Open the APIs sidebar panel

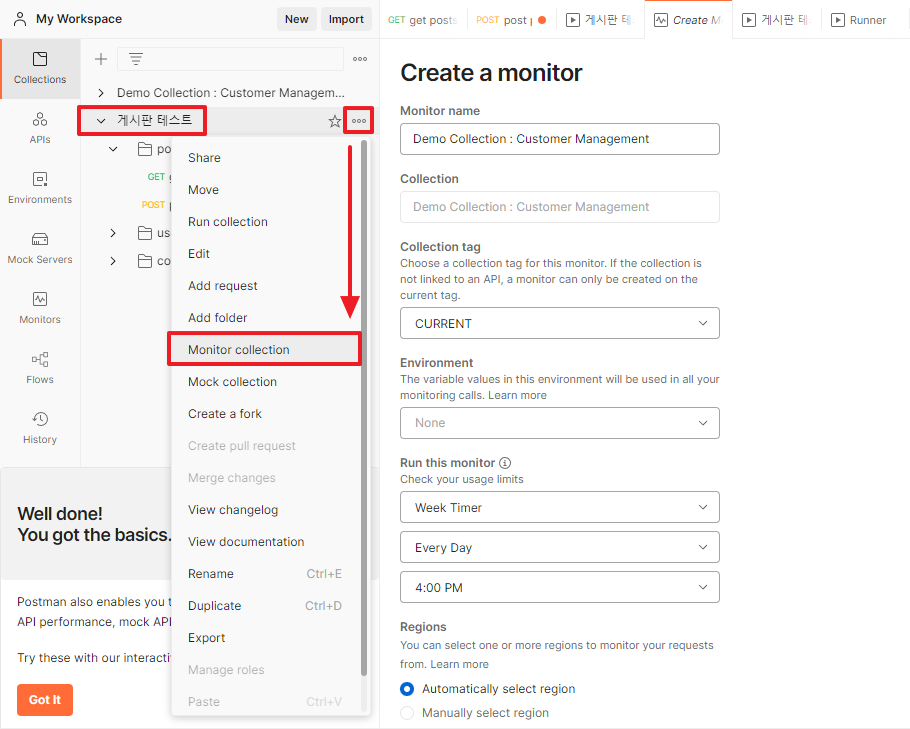[40, 128]
